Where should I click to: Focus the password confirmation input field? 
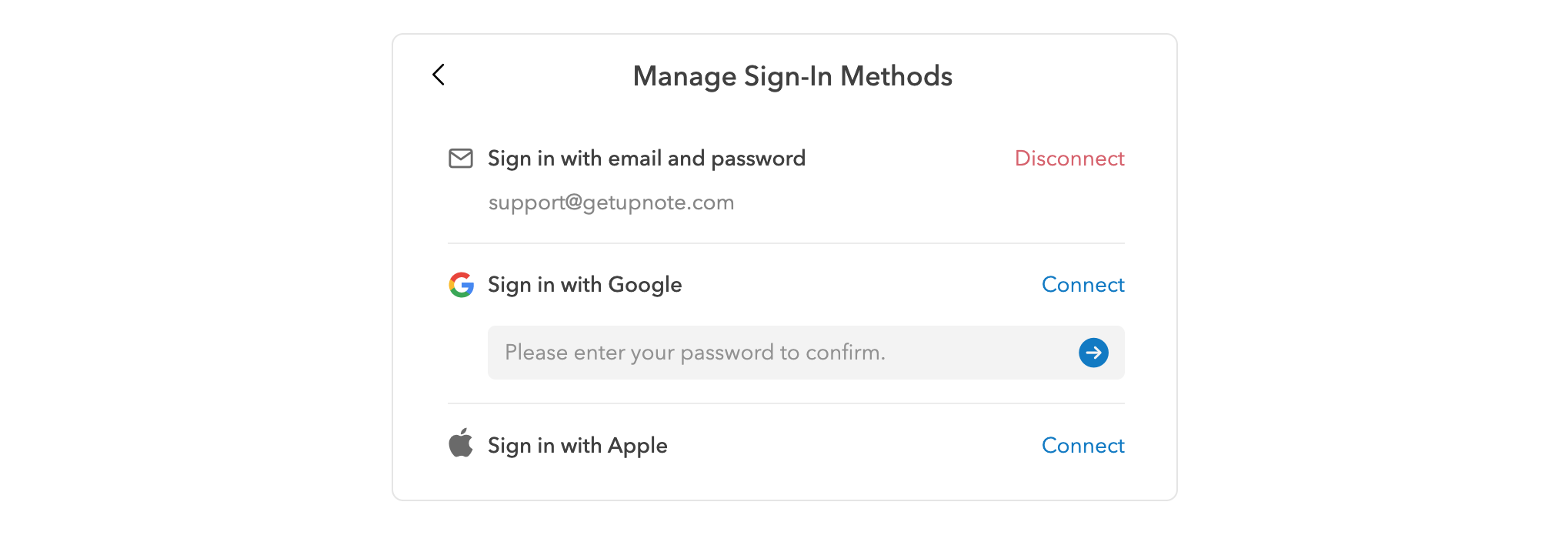(x=777, y=353)
